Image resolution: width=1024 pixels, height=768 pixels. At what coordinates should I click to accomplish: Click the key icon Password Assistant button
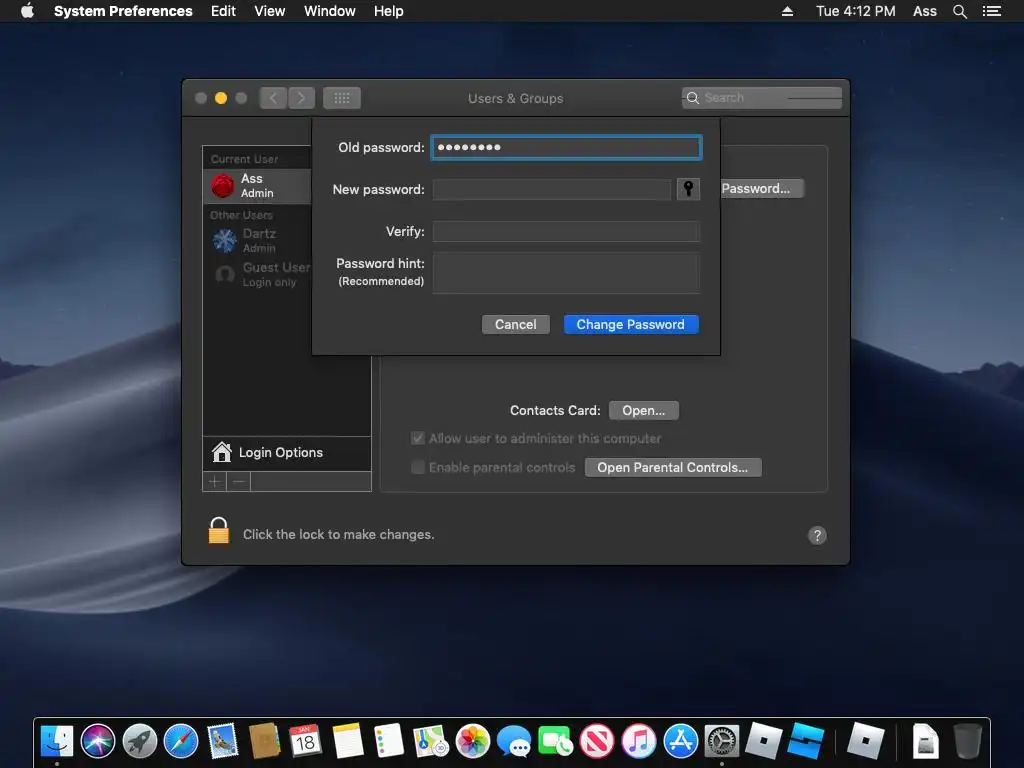[688, 189]
